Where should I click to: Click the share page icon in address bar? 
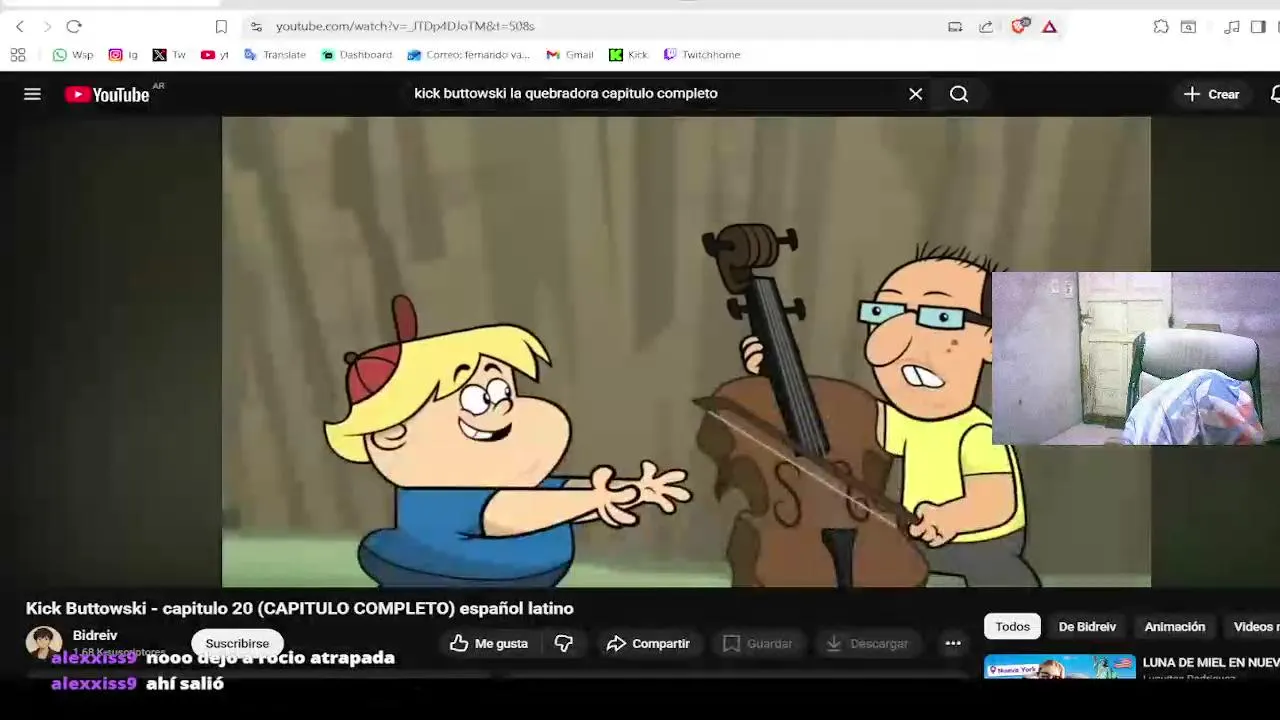pos(986,27)
